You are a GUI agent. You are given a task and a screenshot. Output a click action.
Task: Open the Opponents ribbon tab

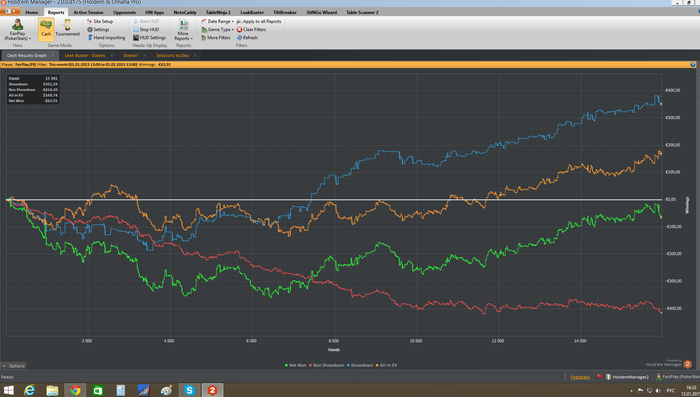pyautogui.click(x=124, y=12)
